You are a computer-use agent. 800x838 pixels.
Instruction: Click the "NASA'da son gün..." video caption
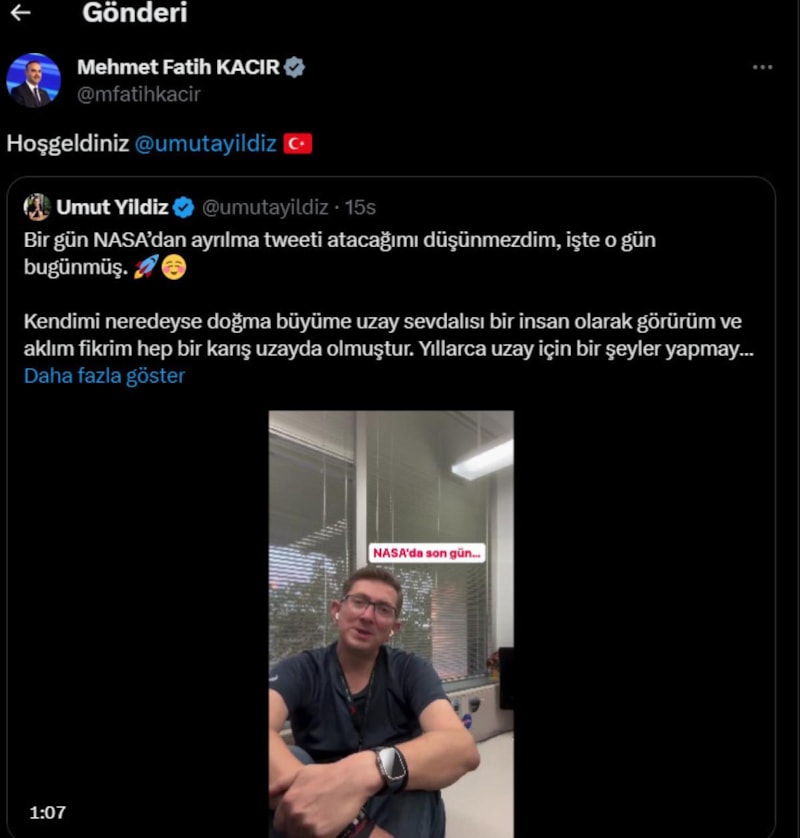(x=427, y=552)
